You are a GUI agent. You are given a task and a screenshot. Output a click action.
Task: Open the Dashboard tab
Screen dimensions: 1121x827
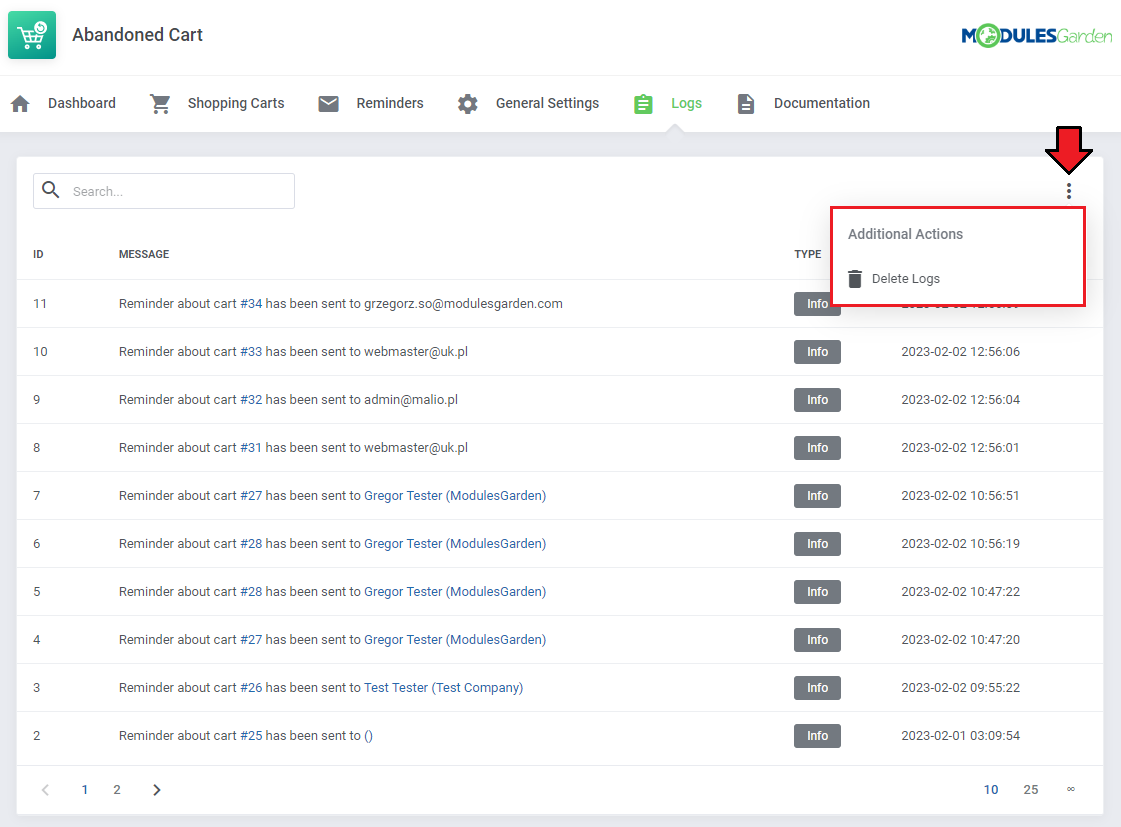click(x=82, y=103)
